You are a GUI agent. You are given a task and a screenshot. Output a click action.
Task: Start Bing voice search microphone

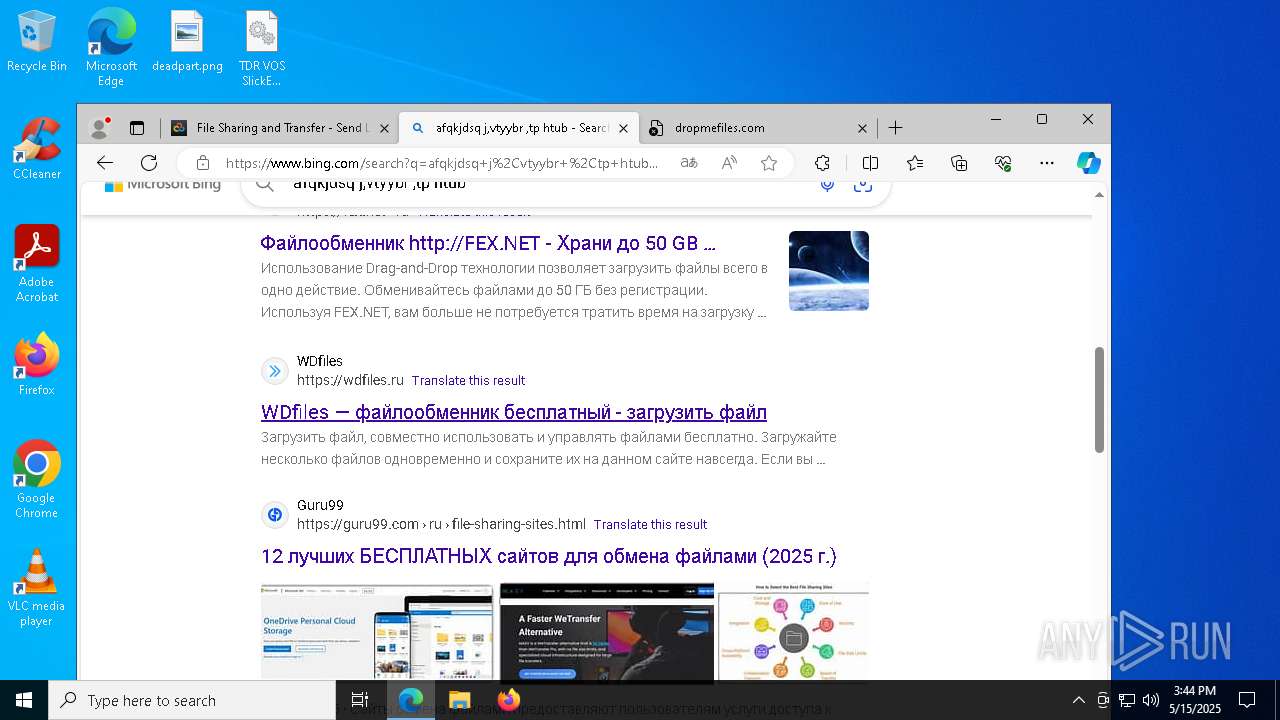[x=827, y=185]
